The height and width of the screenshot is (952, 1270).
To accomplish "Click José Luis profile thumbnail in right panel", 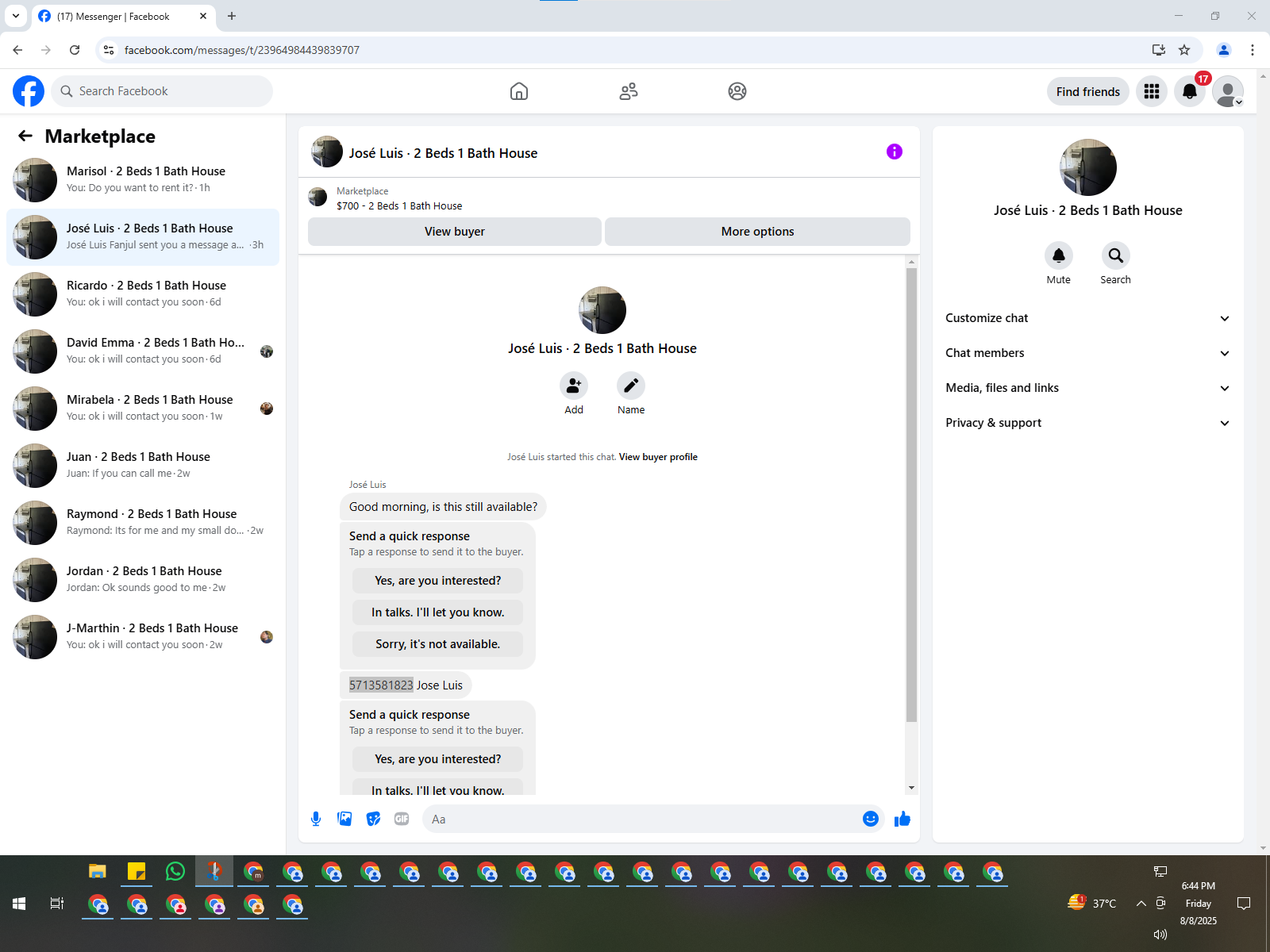I will click(1088, 167).
